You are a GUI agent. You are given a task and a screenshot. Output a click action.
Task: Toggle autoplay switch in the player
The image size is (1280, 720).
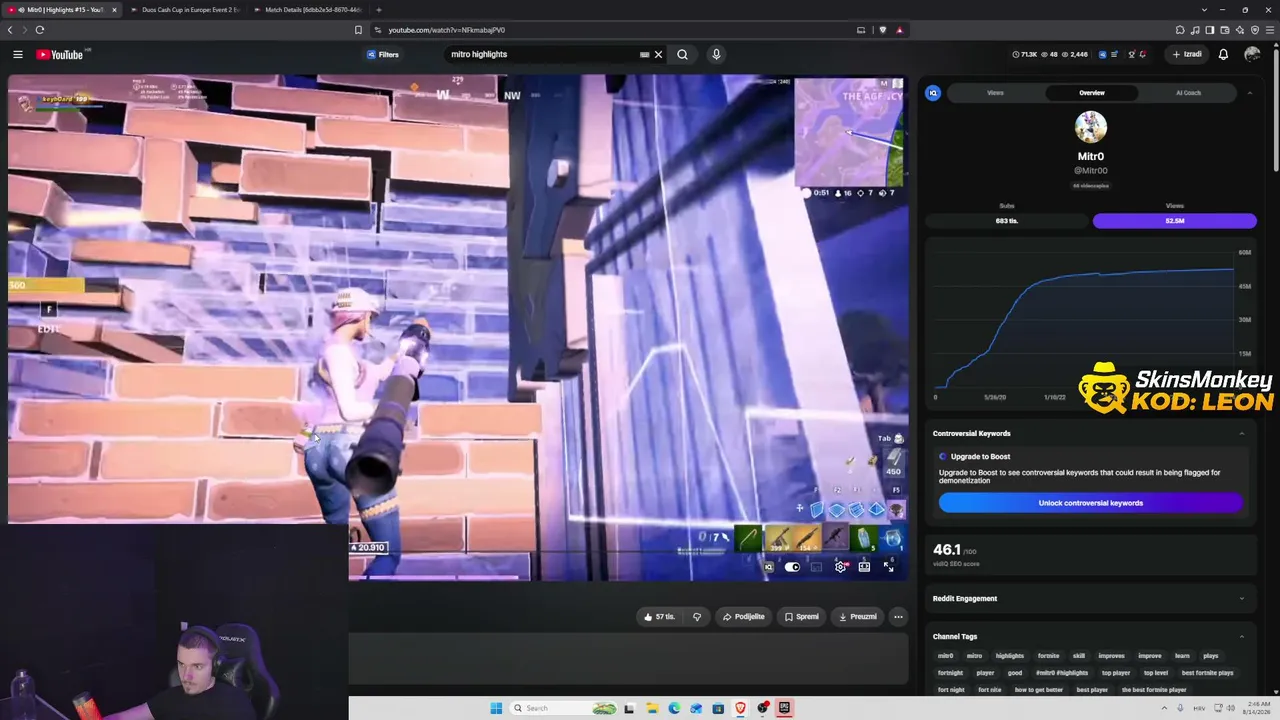(x=792, y=567)
